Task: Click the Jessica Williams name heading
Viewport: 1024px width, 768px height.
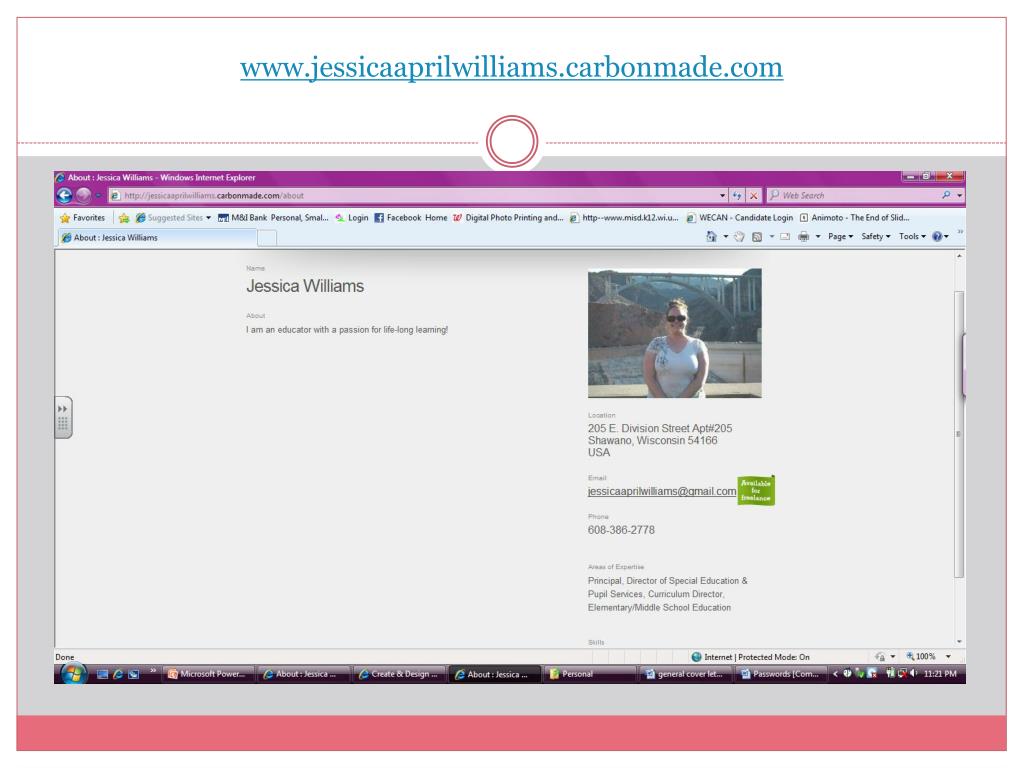Action: tap(305, 286)
